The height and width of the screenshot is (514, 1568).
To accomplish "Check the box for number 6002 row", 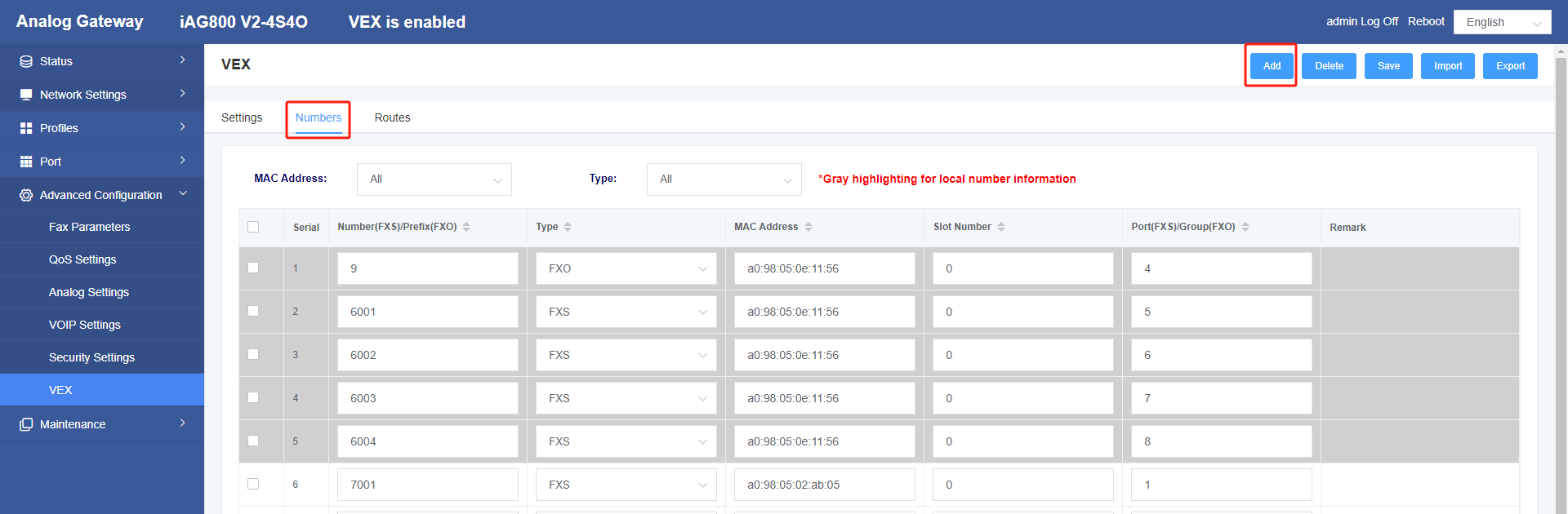I will (253, 354).
